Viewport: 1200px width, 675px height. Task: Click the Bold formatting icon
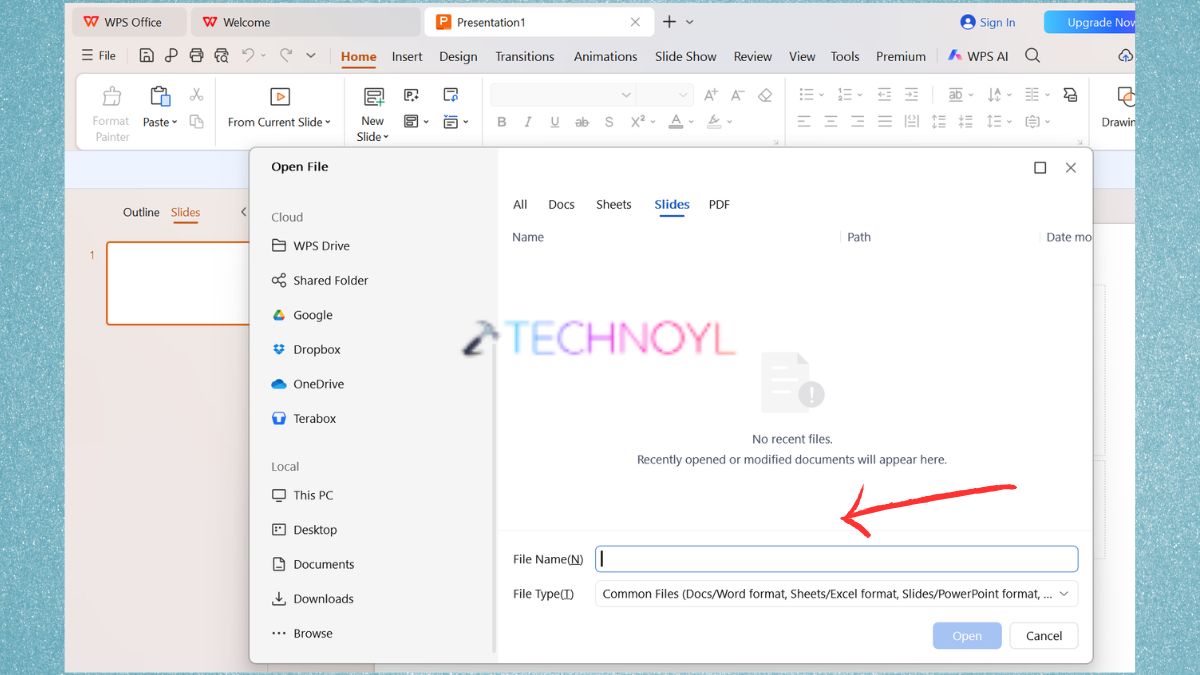coord(502,122)
